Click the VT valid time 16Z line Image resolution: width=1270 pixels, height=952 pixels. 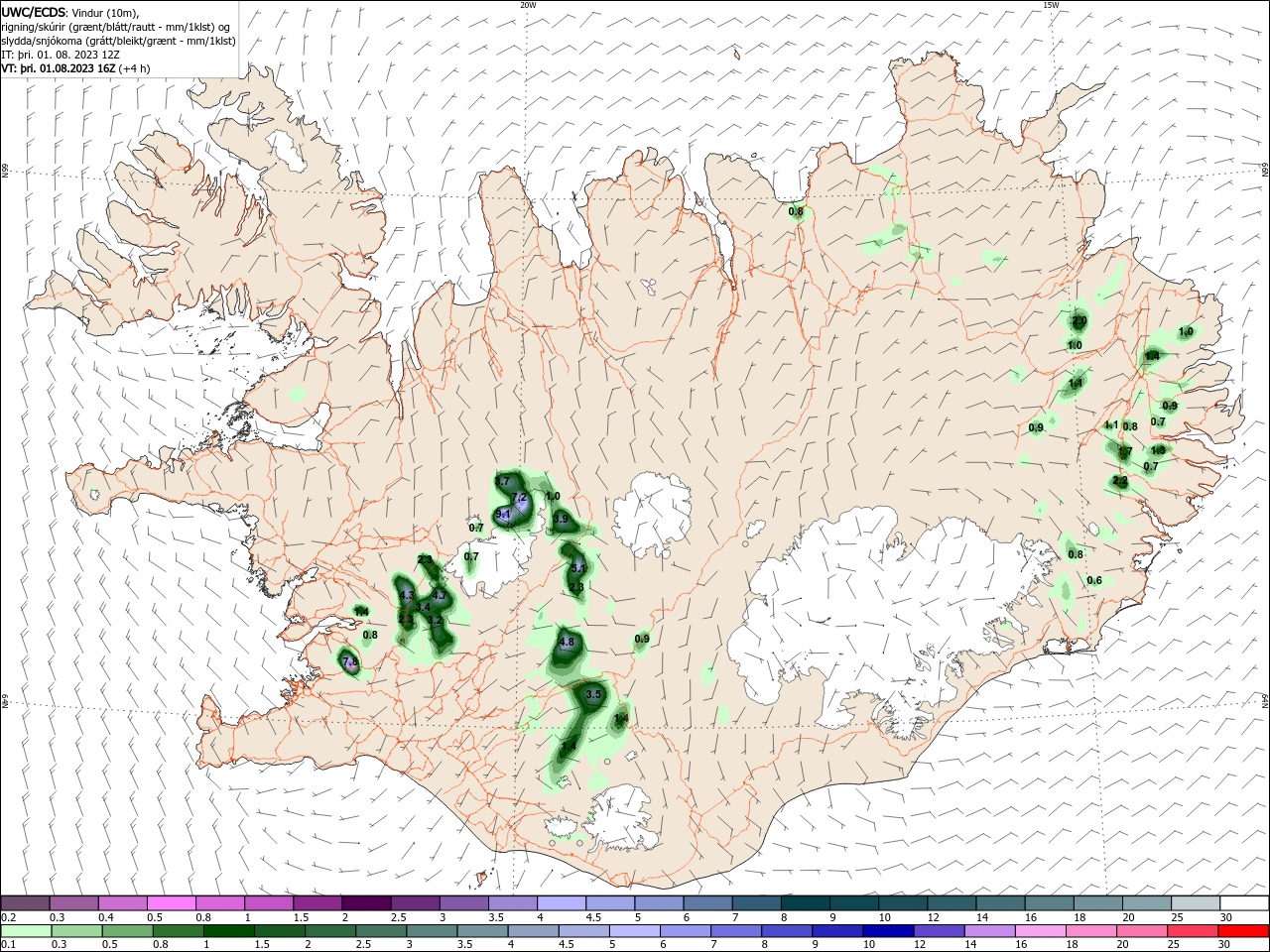click(76, 68)
